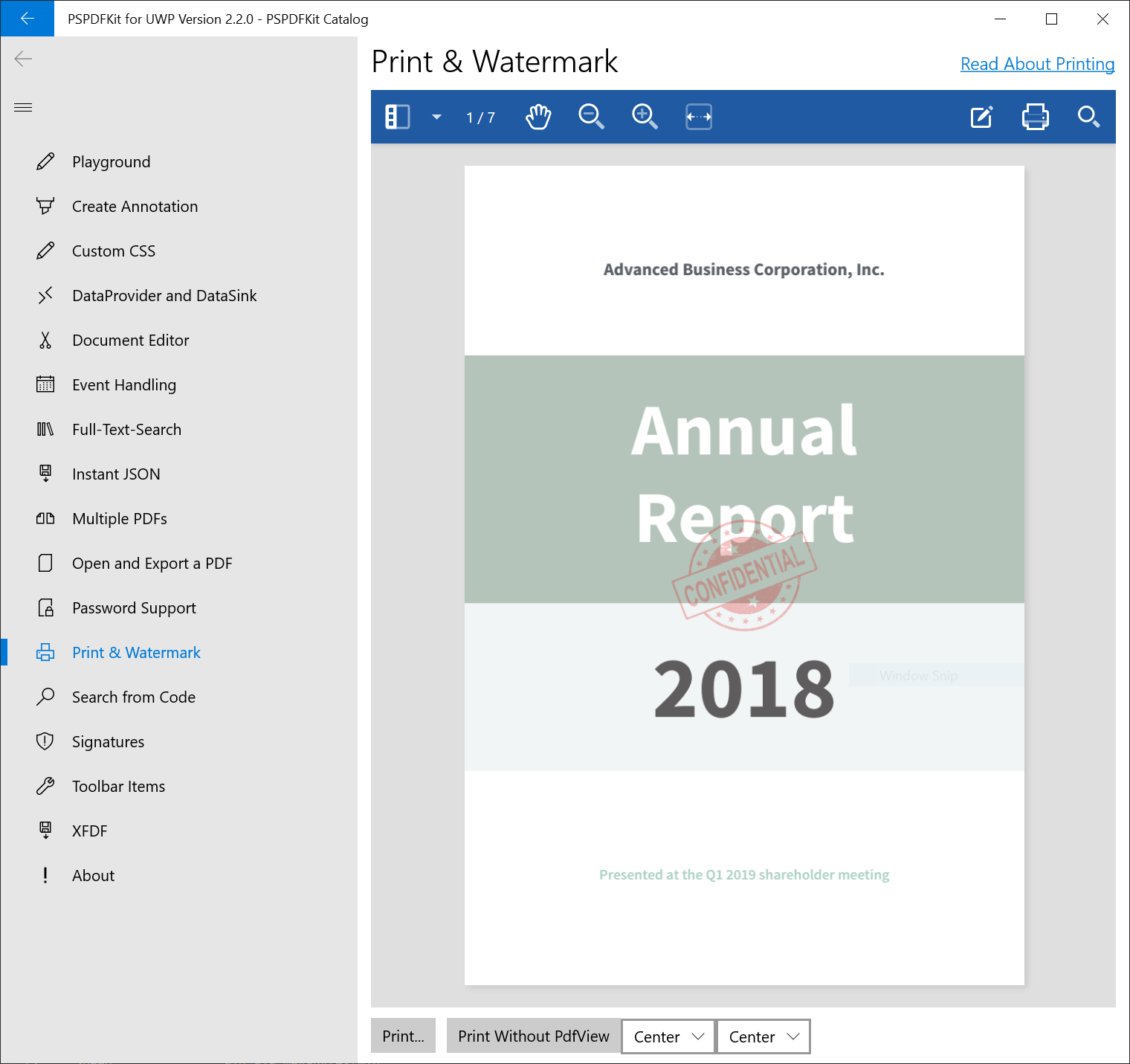Select the Signatures catalog example
Viewport: 1130px width, 1064px height.
pyautogui.click(x=109, y=741)
